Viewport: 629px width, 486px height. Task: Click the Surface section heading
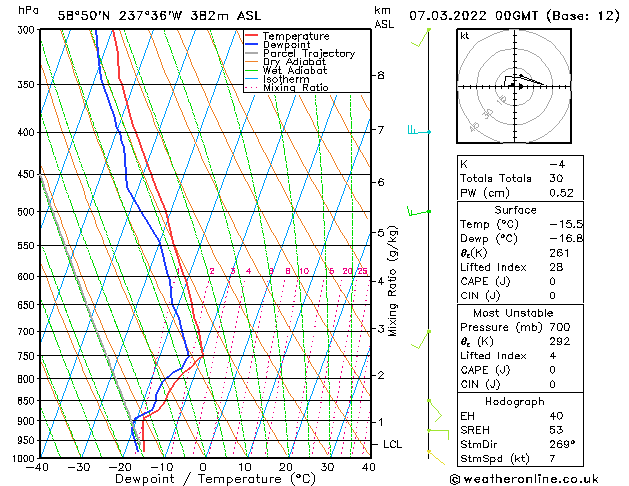pos(515,210)
